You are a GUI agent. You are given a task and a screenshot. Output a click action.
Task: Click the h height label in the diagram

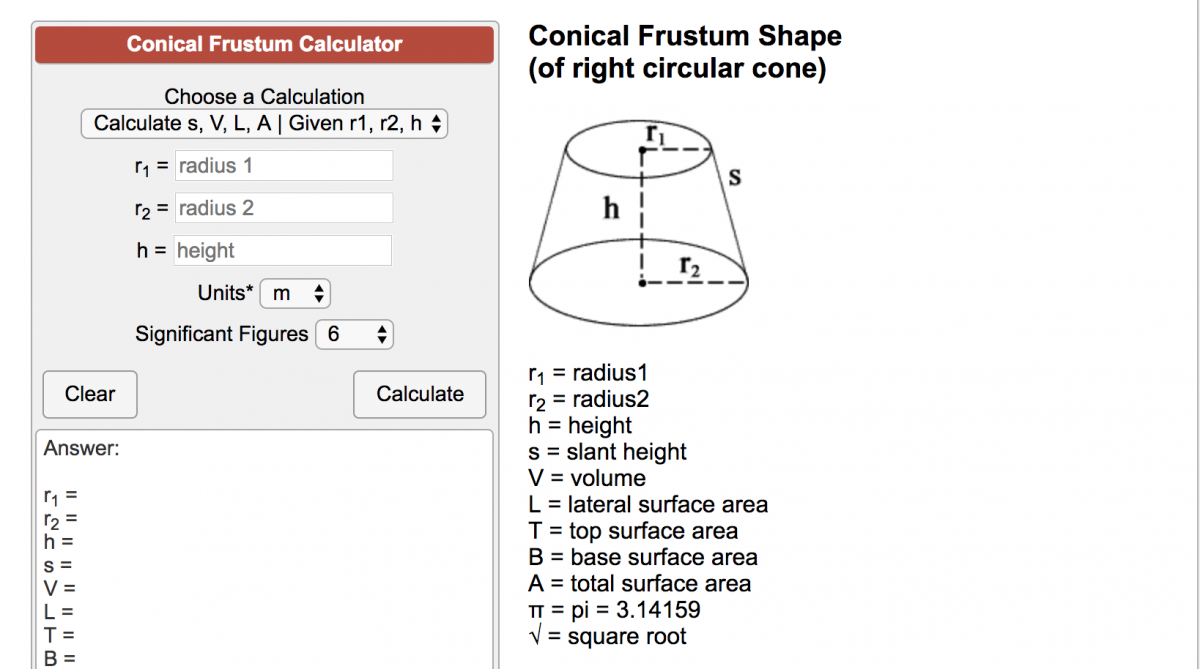tap(611, 208)
